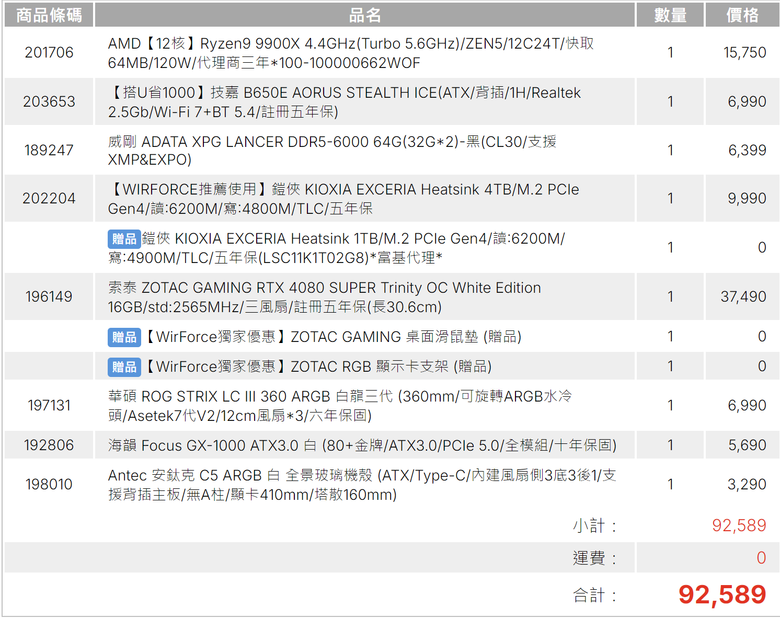Click the 商品條碼 column header
Screen dimensions: 780x618
click(49, 15)
